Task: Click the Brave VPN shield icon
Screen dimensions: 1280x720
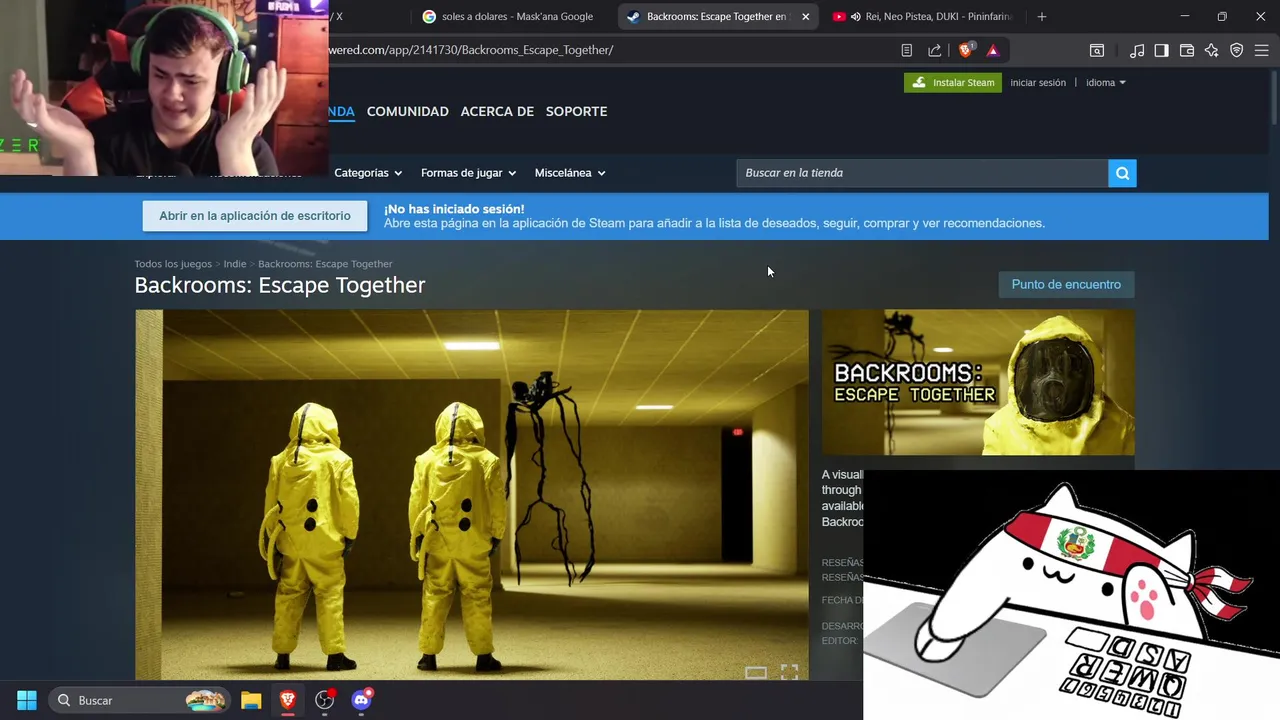Action: pyautogui.click(x=1237, y=50)
